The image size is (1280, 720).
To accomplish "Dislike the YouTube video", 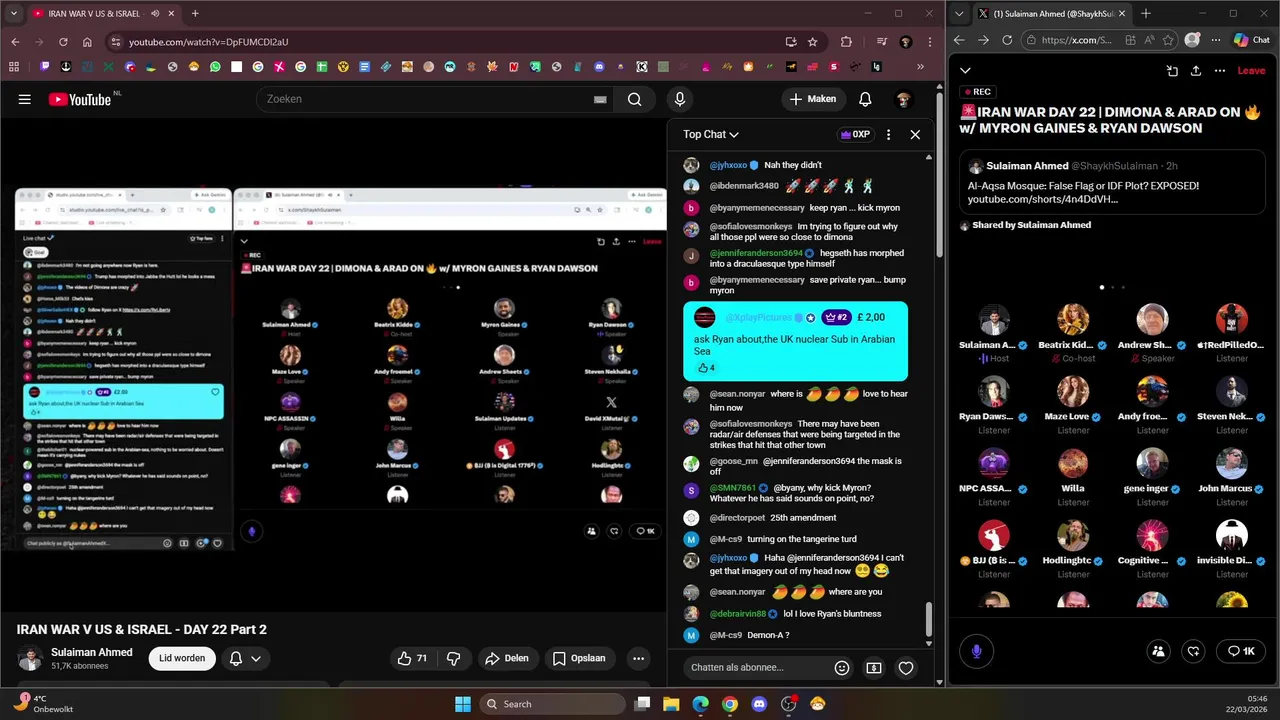I will tap(453, 658).
